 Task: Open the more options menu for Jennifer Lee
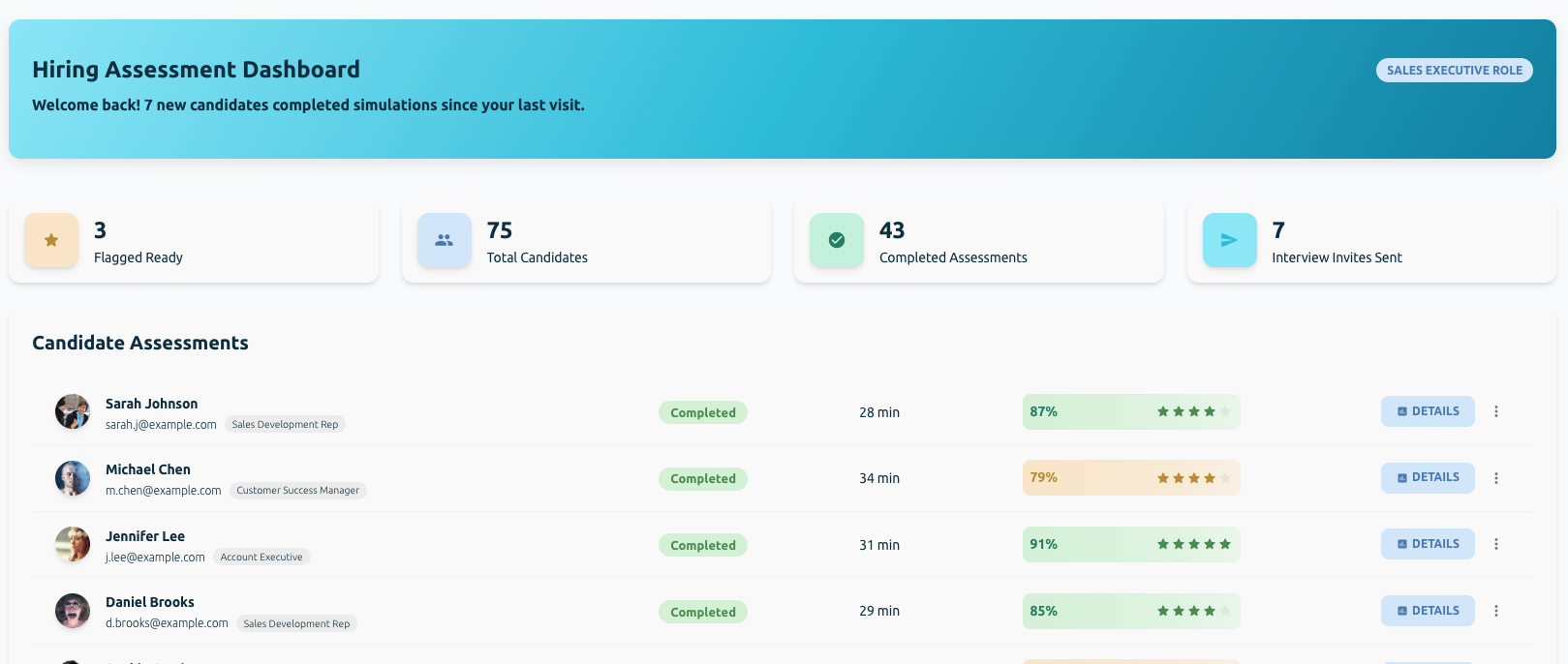coord(1496,544)
